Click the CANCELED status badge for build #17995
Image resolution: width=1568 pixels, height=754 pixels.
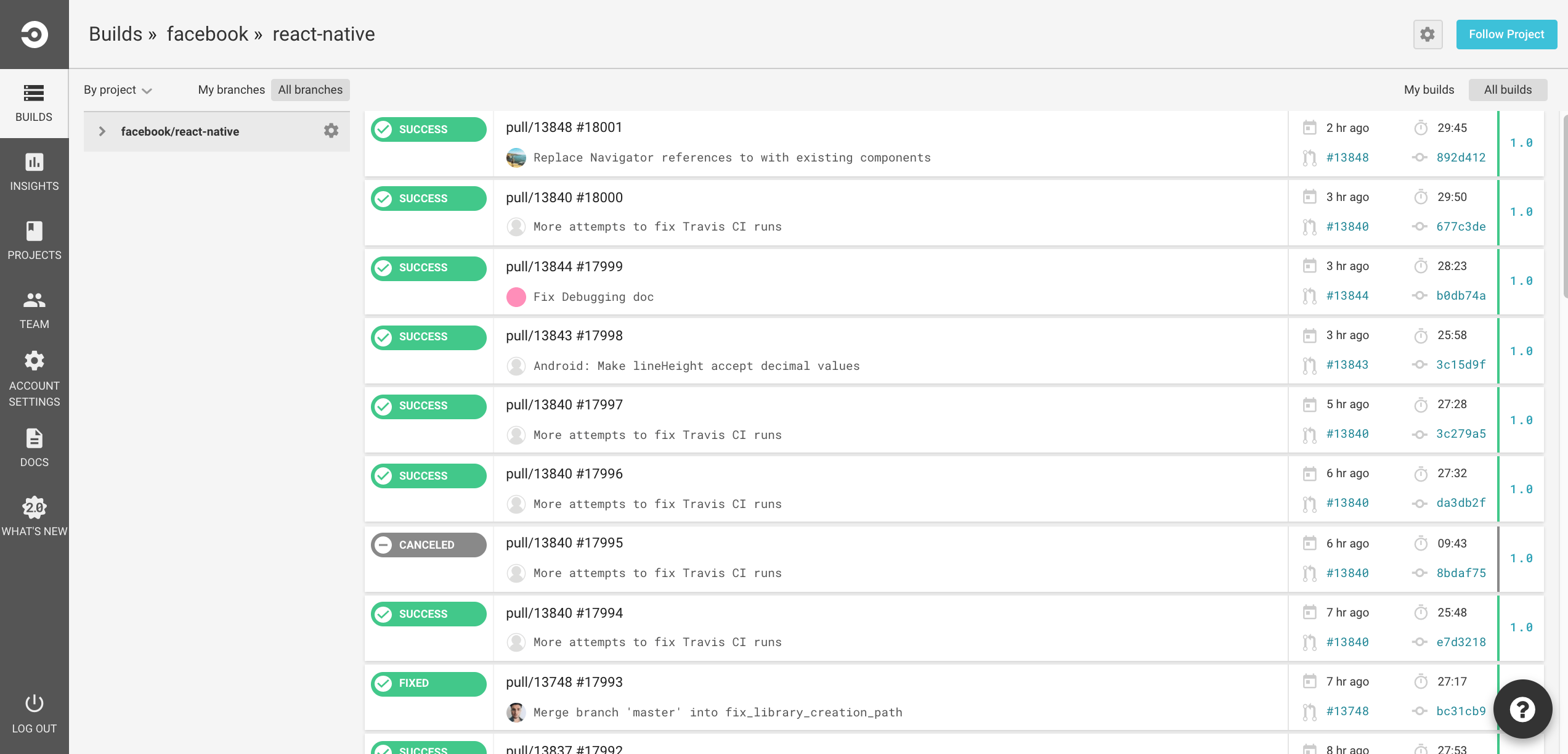pos(428,545)
